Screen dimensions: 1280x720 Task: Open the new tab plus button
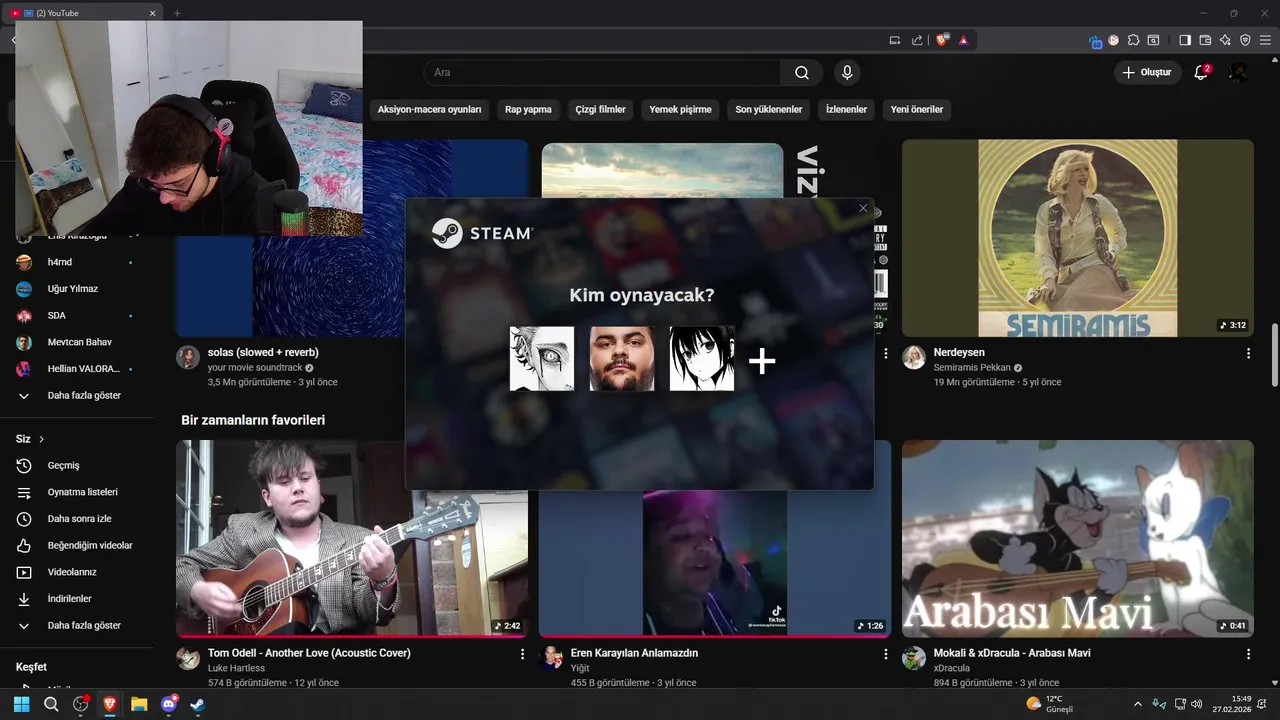click(x=177, y=13)
